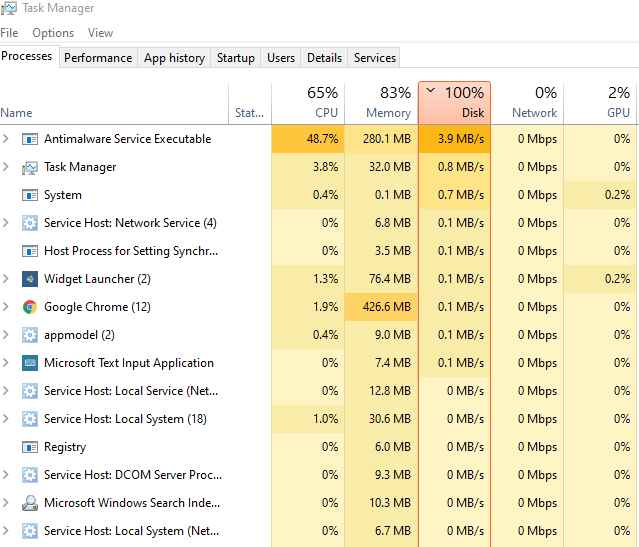Image resolution: width=639 pixels, height=547 pixels.
Task: Click the Antimalware Service Executable process icon
Action: coord(30,139)
